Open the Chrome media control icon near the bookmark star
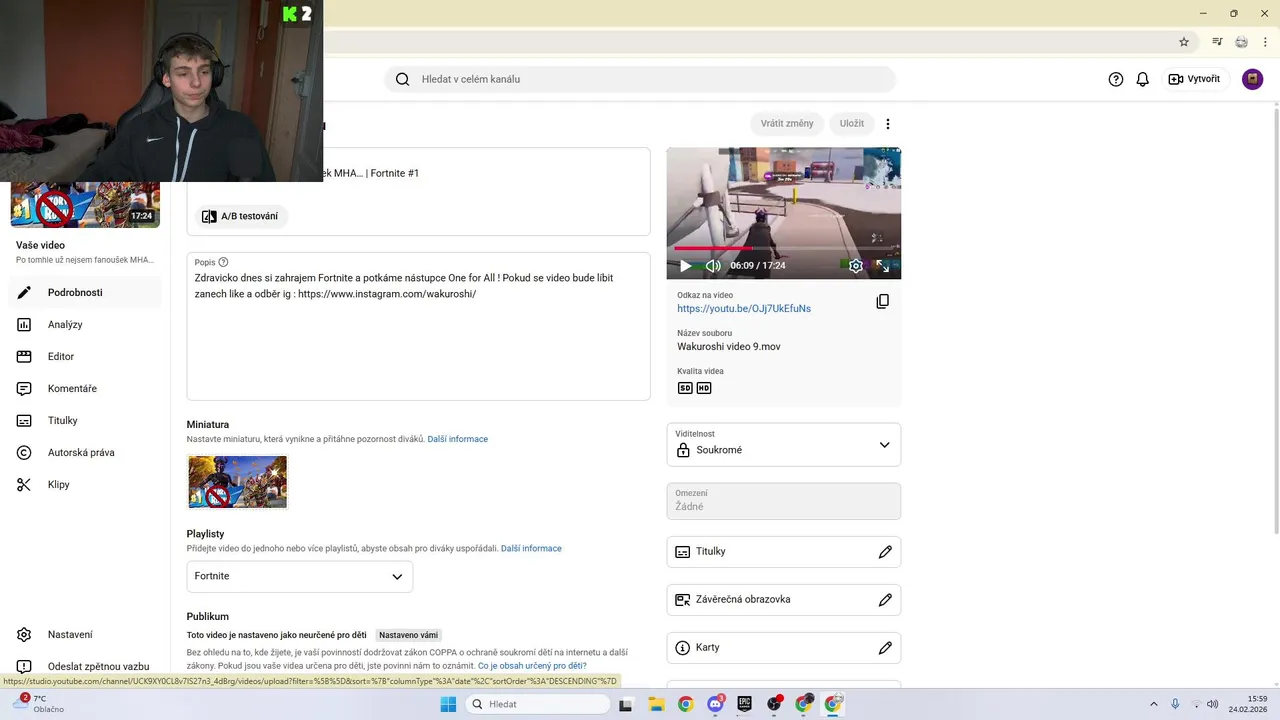This screenshot has width=1280, height=720. click(1217, 42)
